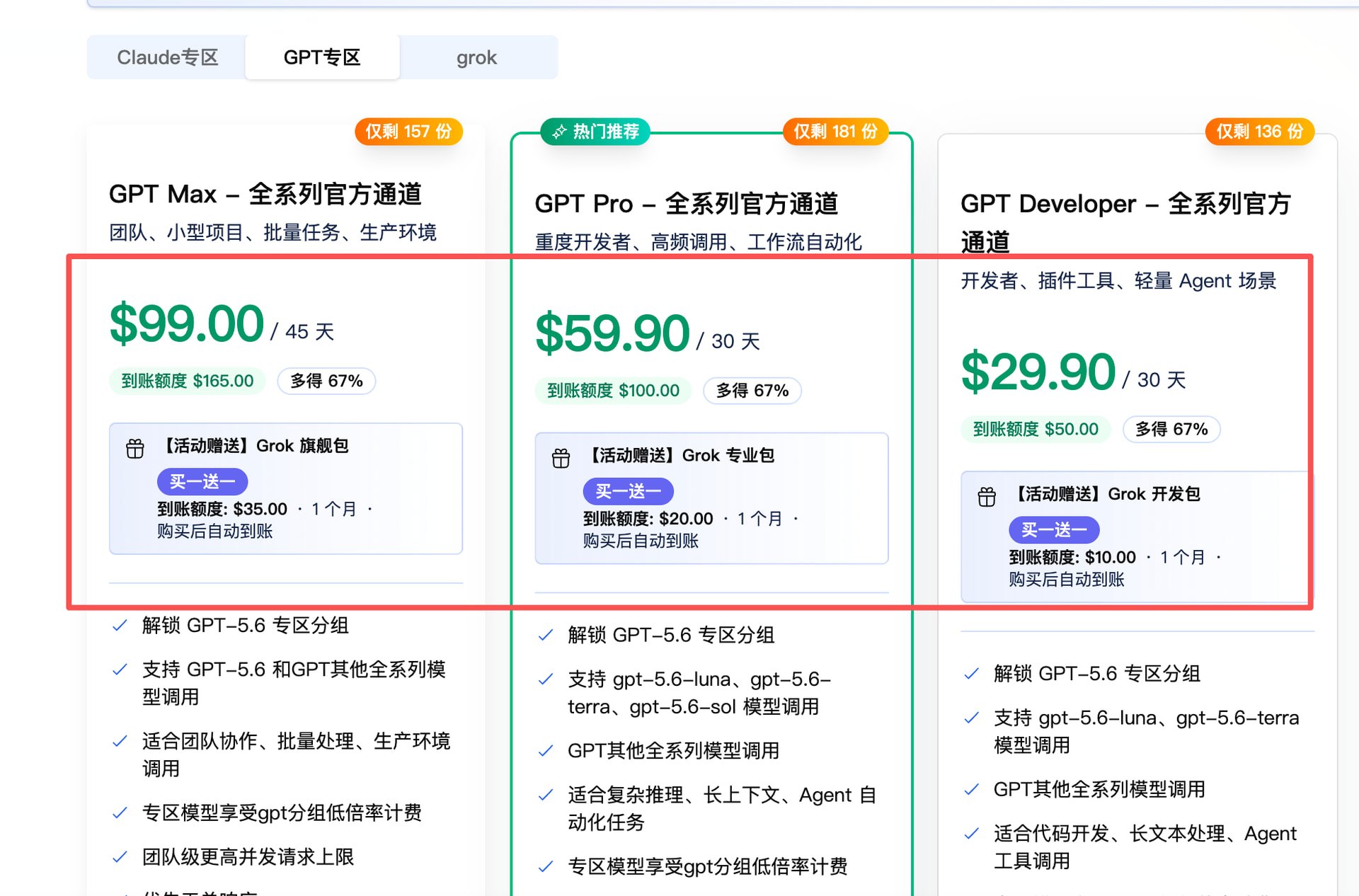Viewport: 1359px width, 896px height.
Task: Click 购买后自动到账 in the Grok 专业包 box
Action: point(641,541)
